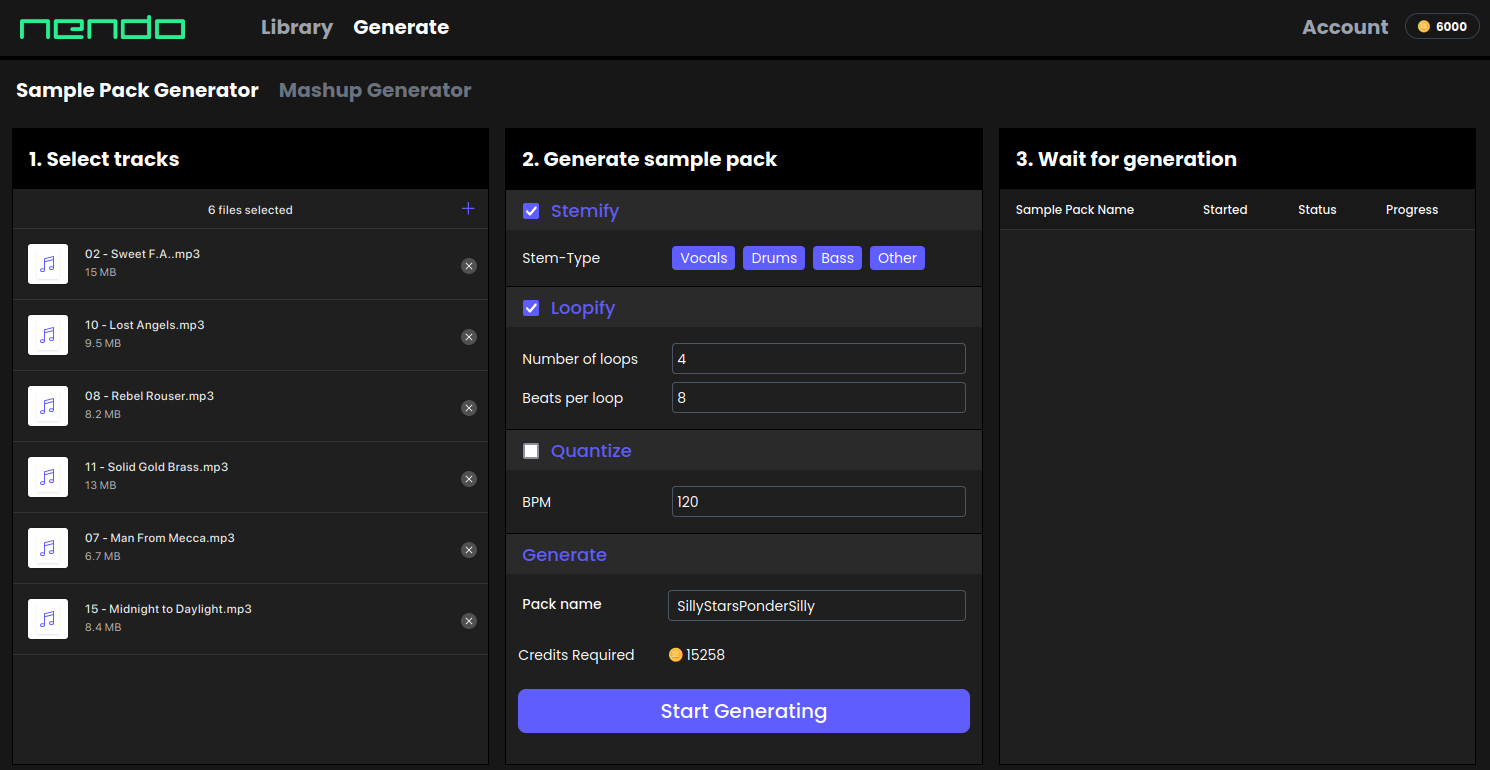Screen dimensions: 1490x770
Task: Toggle the Vocals stem type
Action: (x=703, y=258)
